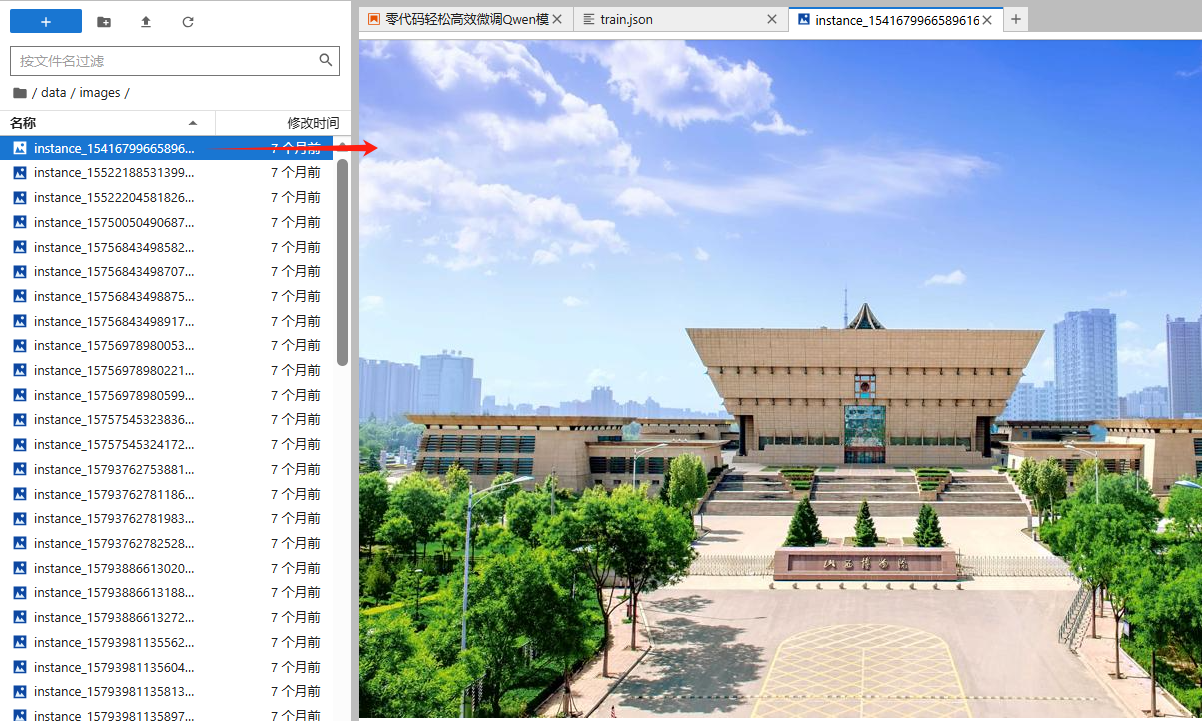Sort files by the 名称 column header
1202x721 pixels.
pyautogui.click(x=108, y=123)
